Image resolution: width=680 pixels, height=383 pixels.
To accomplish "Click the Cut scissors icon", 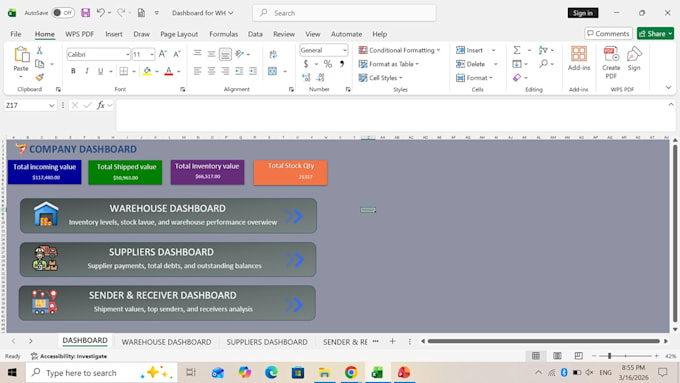I will tap(39, 50).
